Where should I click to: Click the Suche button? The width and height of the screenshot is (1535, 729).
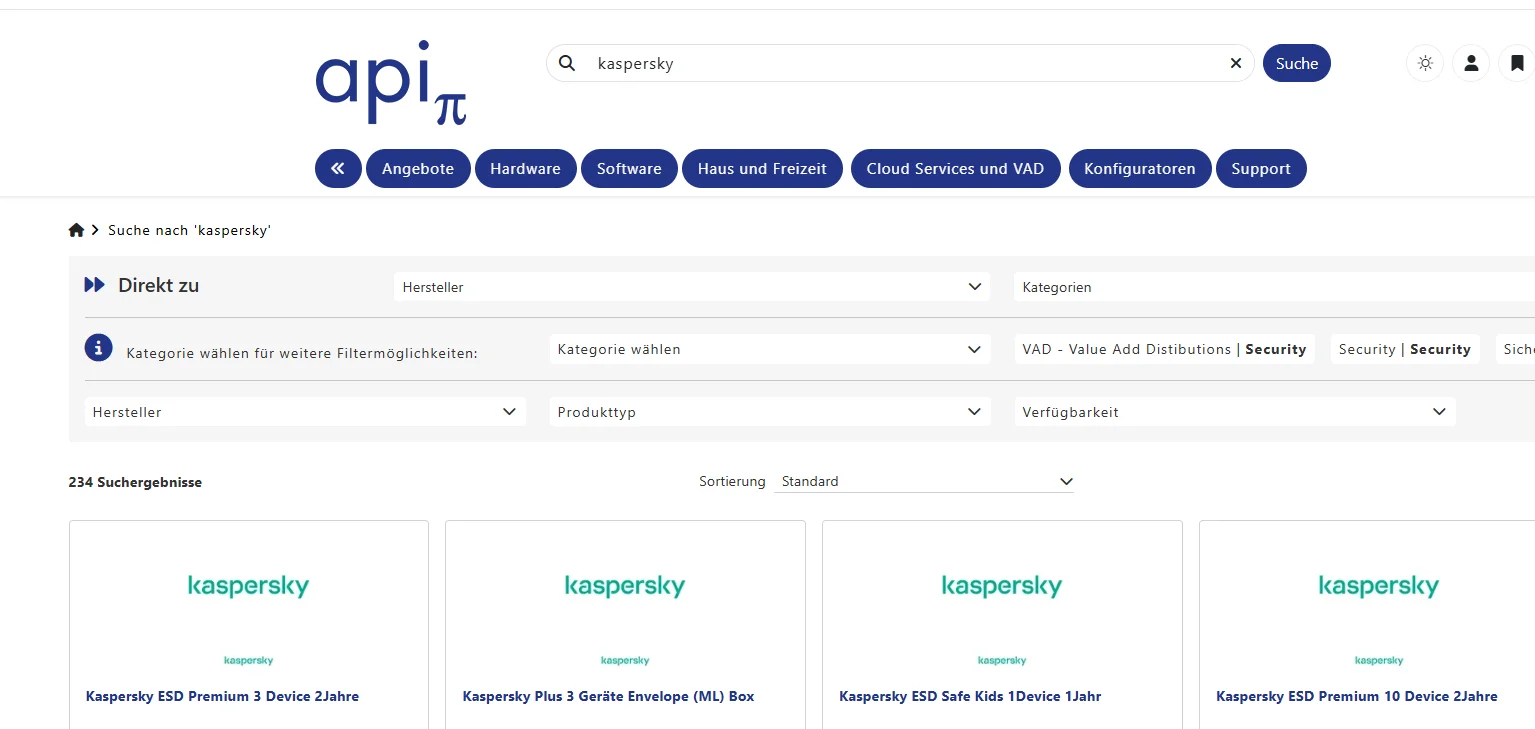tap(1297, 63)
